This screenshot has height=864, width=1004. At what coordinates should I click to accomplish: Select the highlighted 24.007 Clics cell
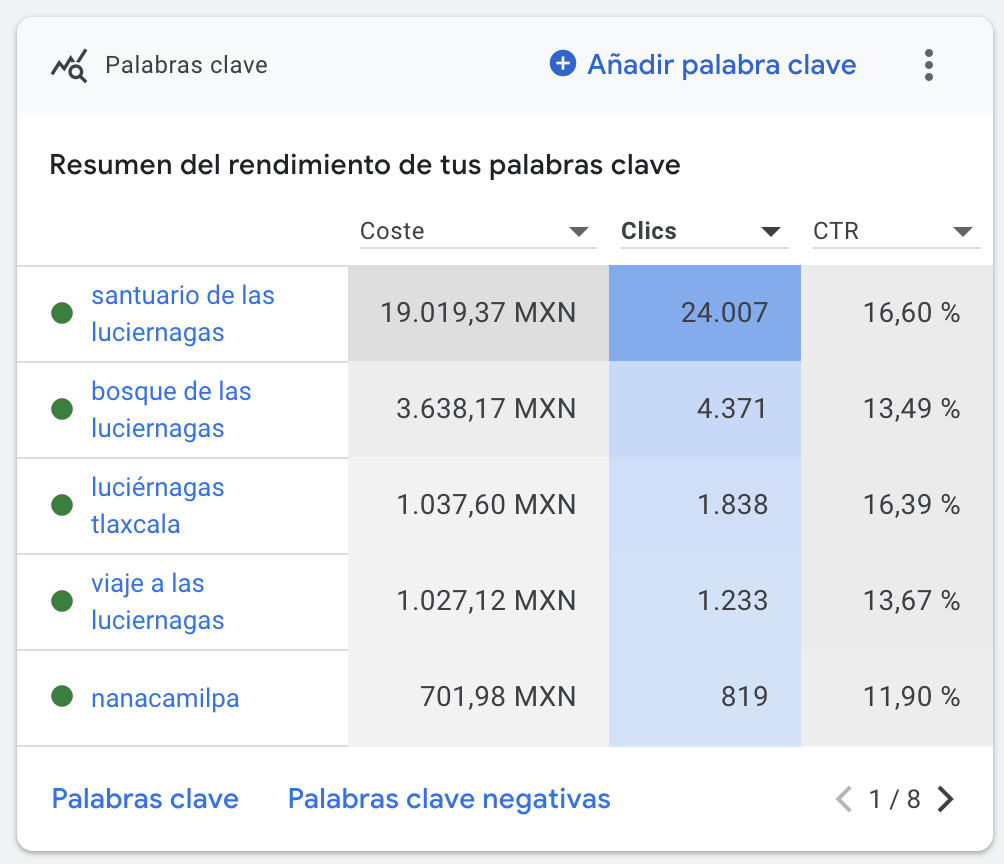(705, 311)
